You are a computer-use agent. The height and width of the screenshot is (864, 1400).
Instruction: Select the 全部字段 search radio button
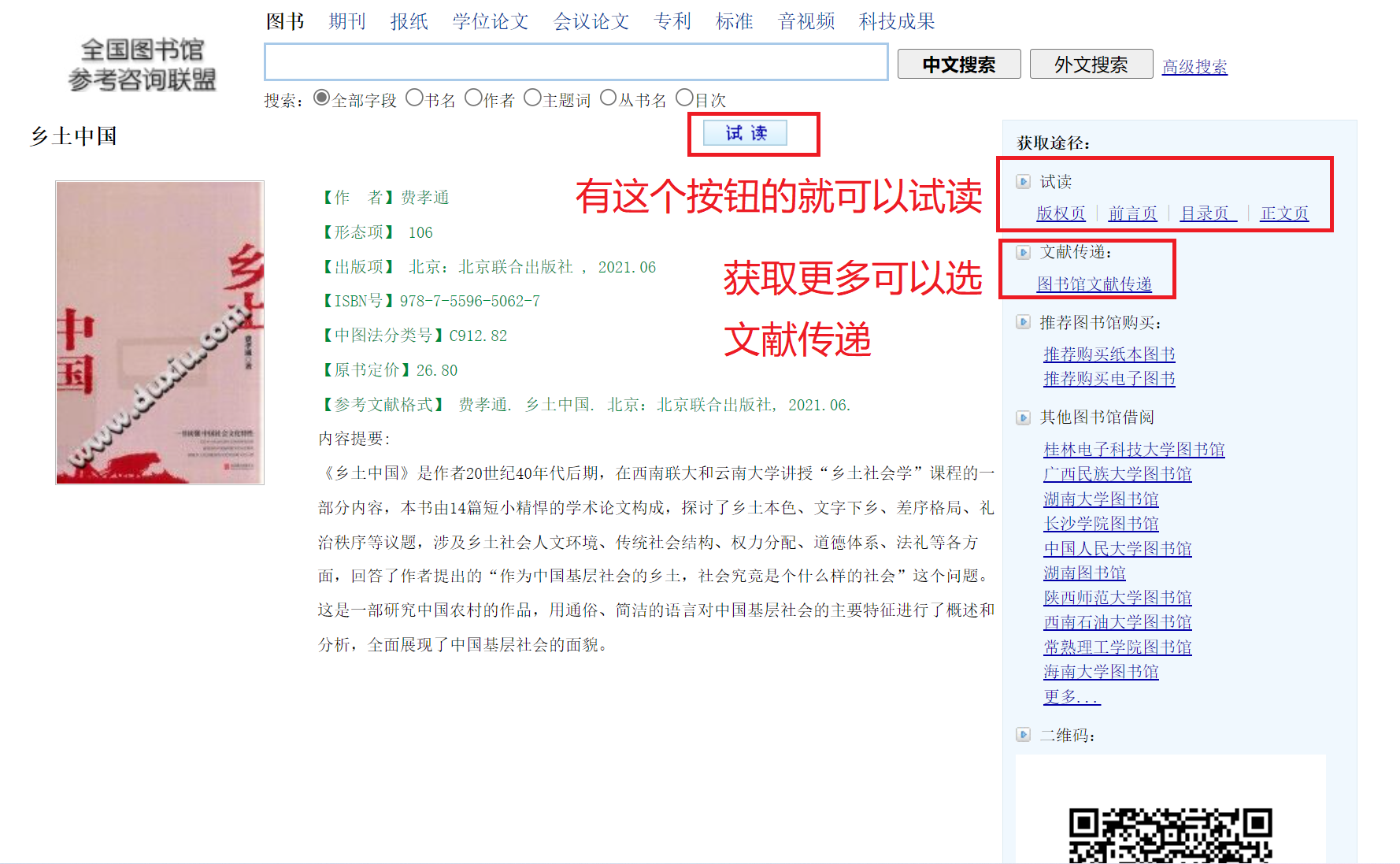(x=321, y=98)
